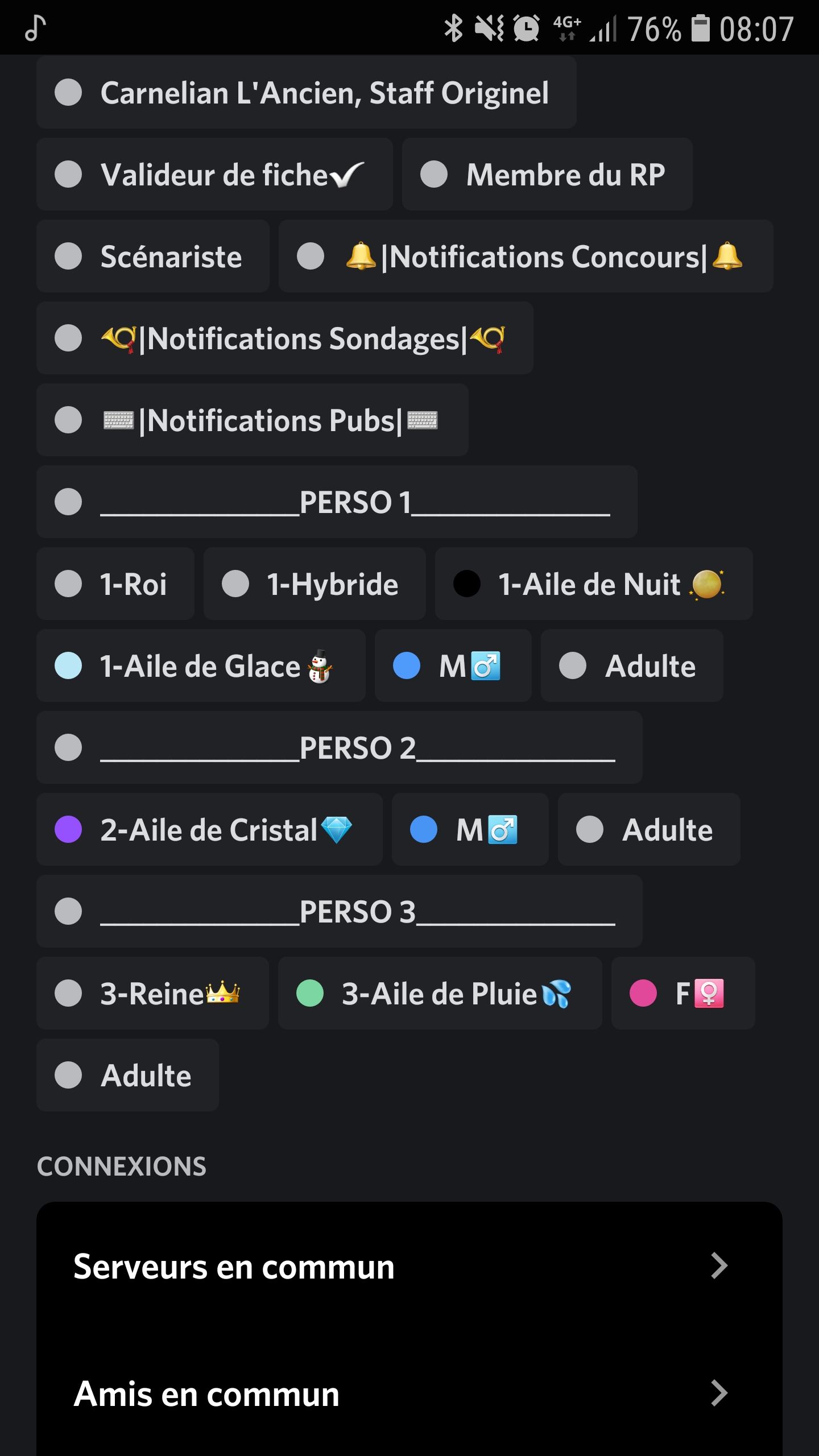The width and height of the screenshot is (819, 1456).
Task: Open the Amis en commun list
Action: 206,1394
